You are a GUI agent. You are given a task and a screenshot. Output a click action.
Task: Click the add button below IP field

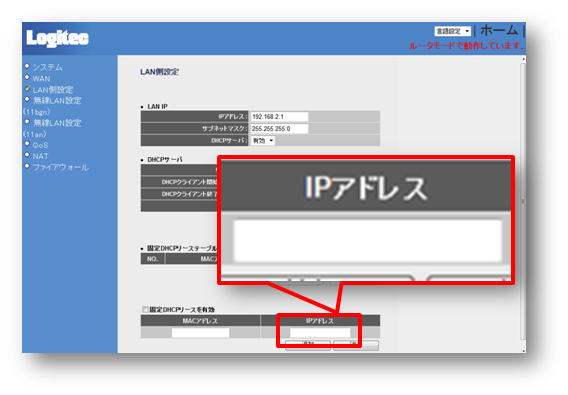tap(308, 344)
